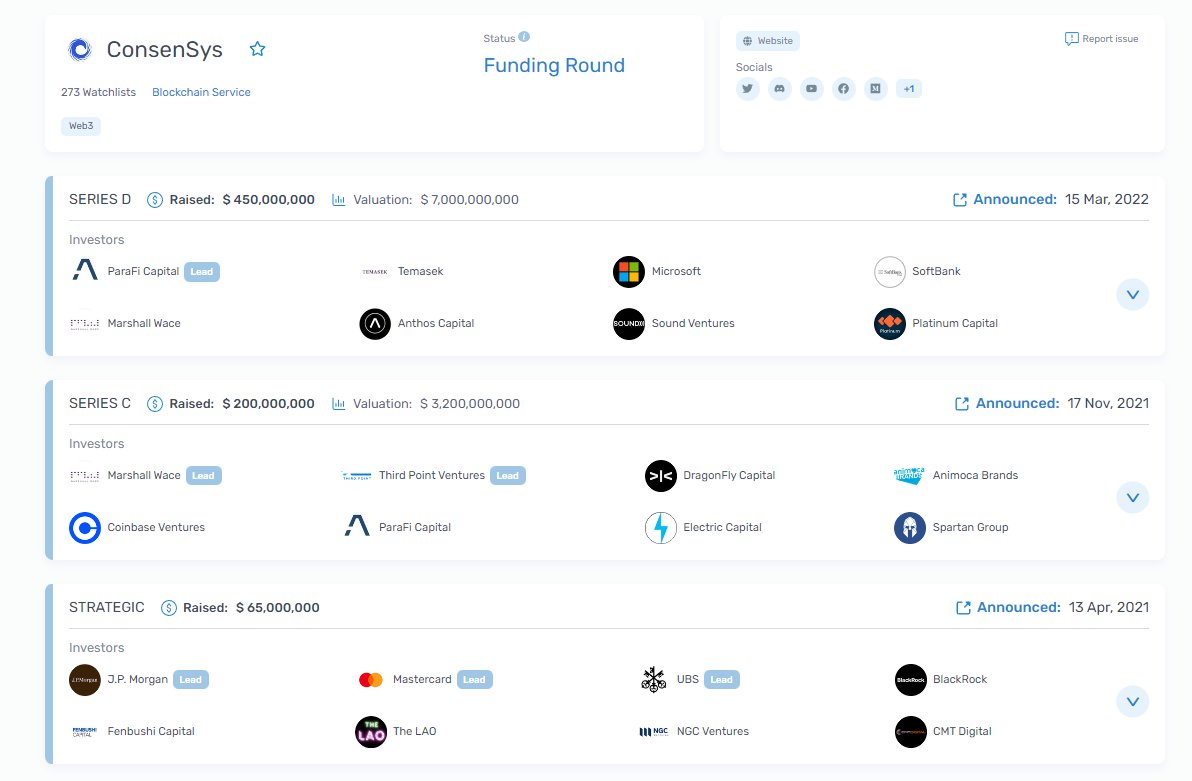This screenshot has height=781, width=1192.
Task: Open the Website button
Action: coord(768,41)
